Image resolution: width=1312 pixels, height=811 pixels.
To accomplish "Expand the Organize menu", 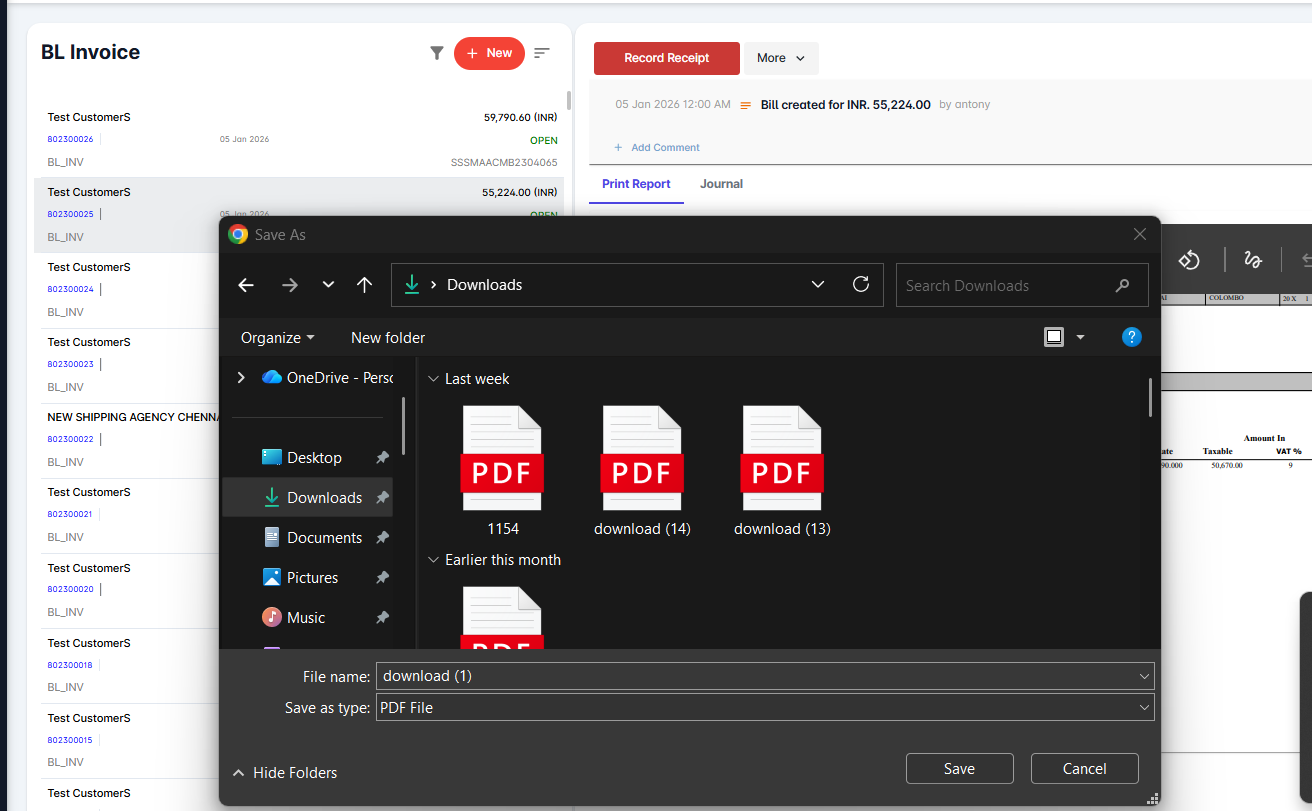I will [x=277, y=338].
